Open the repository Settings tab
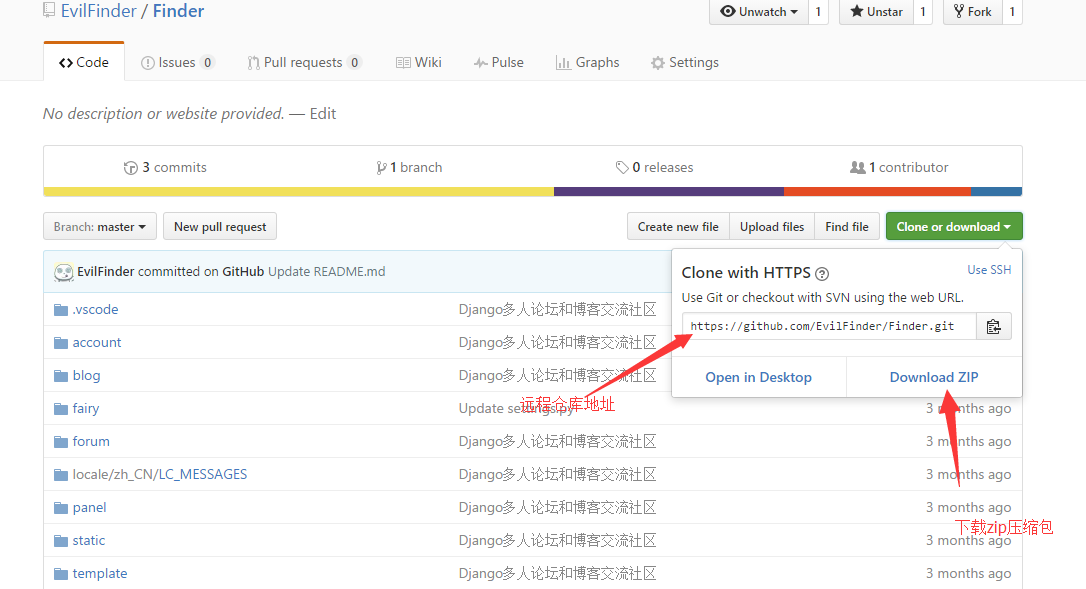 pyautogui.click(x=684, y=62)
